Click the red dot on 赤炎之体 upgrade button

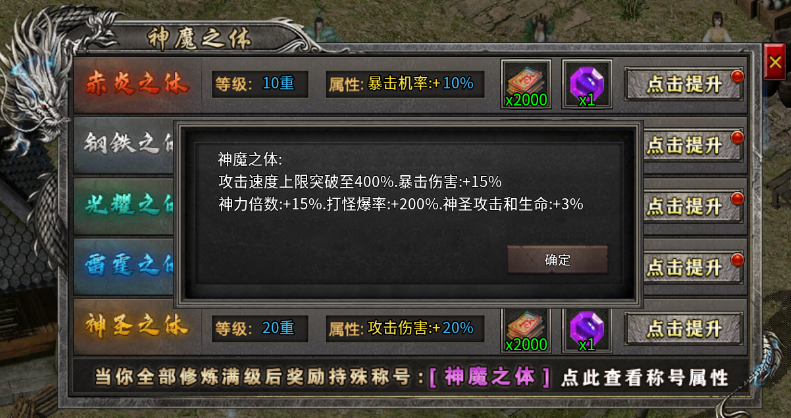click(x=737, y=77)
